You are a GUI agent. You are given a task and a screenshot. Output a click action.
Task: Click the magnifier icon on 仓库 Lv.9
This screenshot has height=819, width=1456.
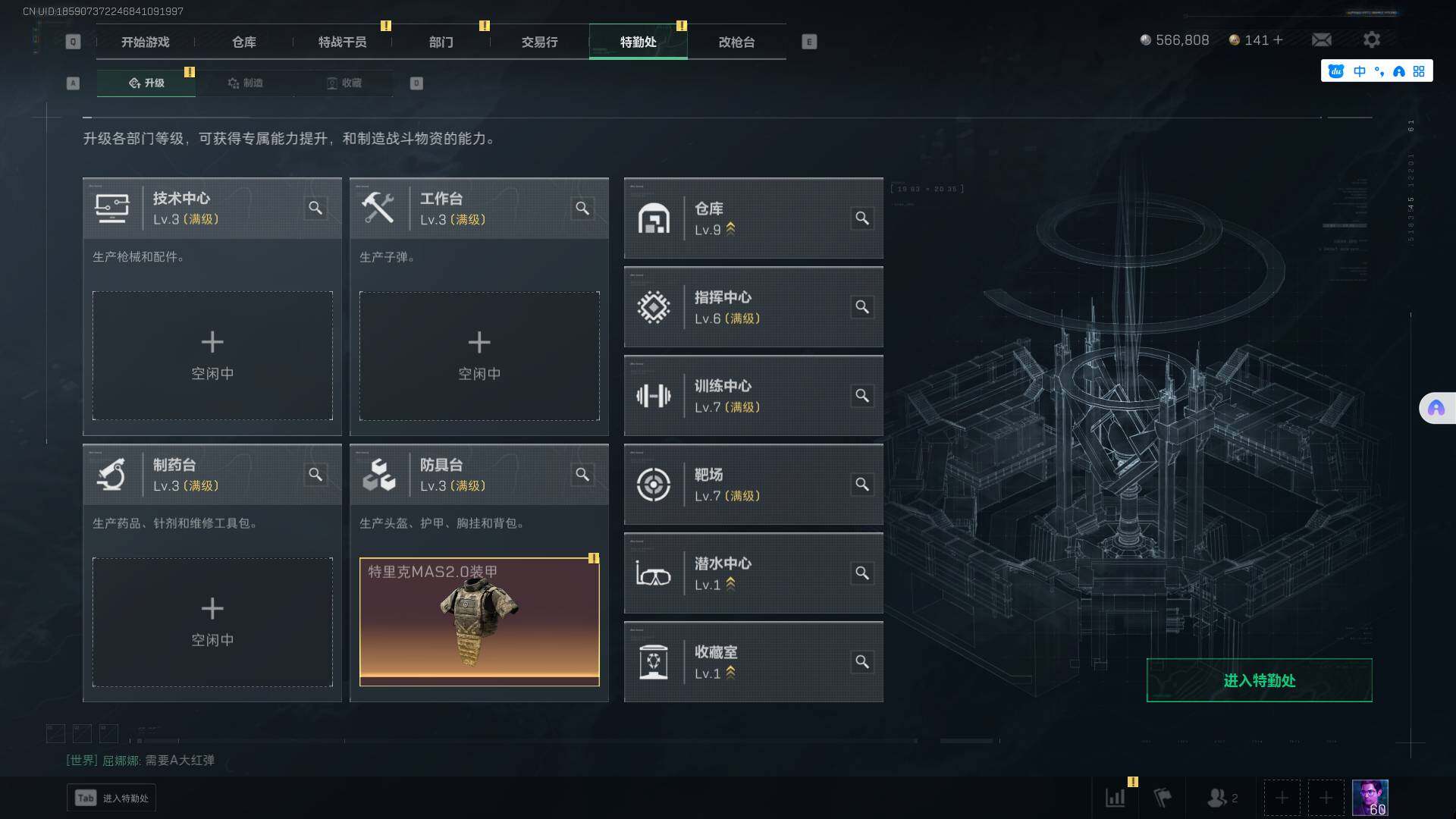(x=862, y=218)
